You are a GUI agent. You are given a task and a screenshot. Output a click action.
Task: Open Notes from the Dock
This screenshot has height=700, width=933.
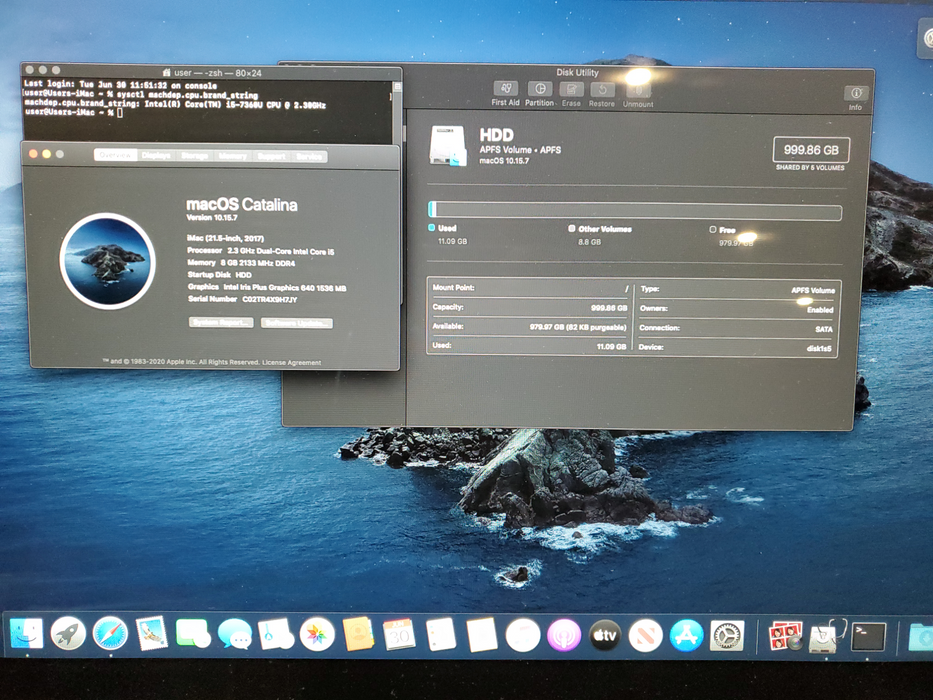(x=481, y=635)
